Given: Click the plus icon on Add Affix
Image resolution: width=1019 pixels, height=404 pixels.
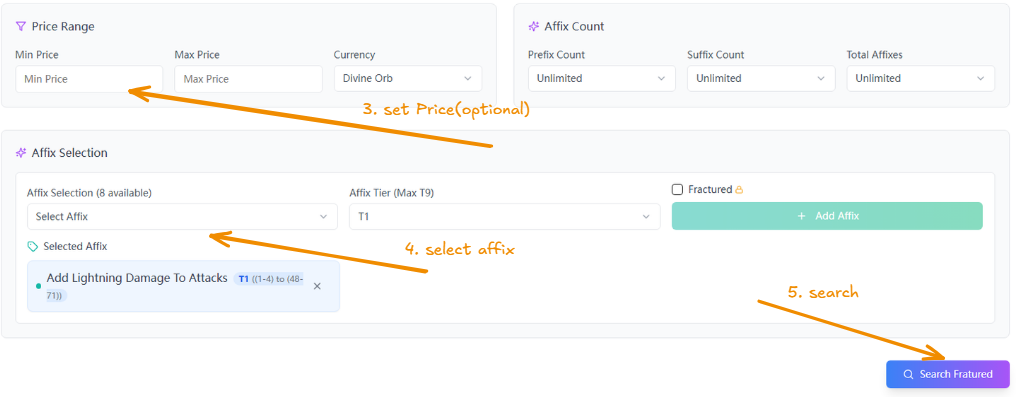Looking at the screenshot, I should pos(801,216).
